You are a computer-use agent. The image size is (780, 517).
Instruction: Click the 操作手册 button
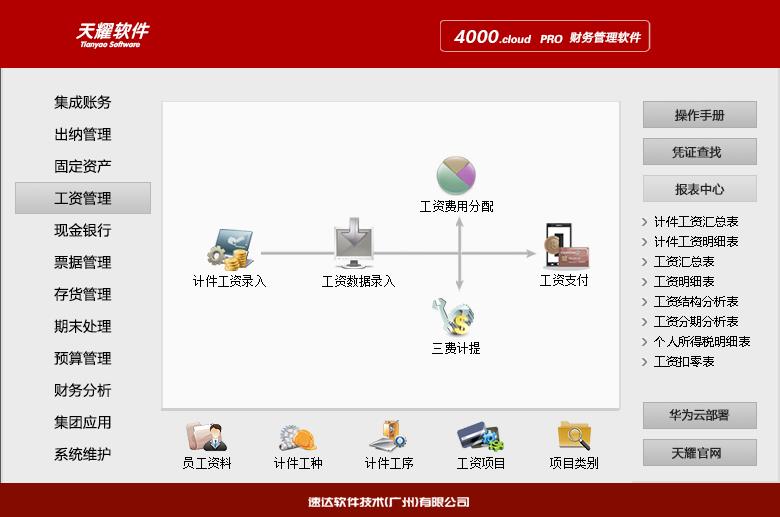point(699,115)
